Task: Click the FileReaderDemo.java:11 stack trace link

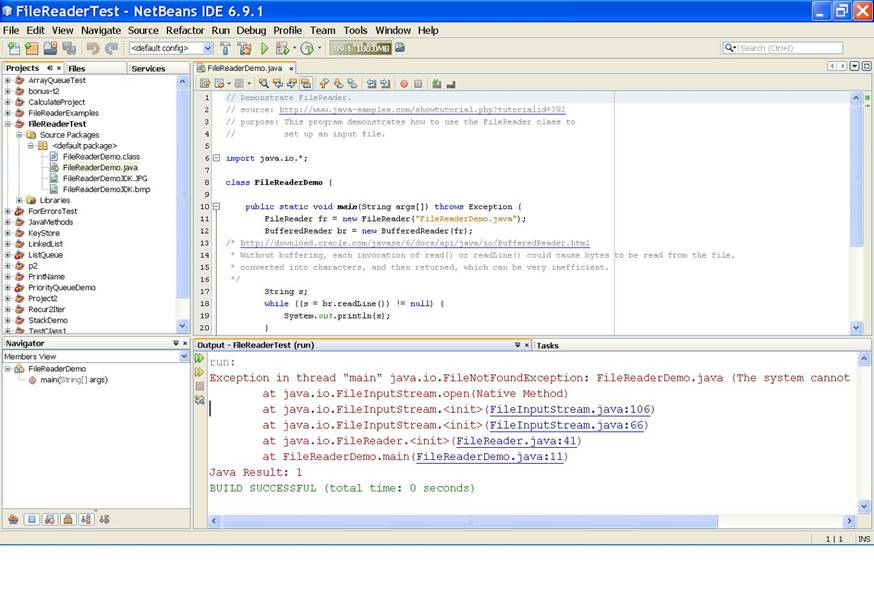Action: (491, 457)
